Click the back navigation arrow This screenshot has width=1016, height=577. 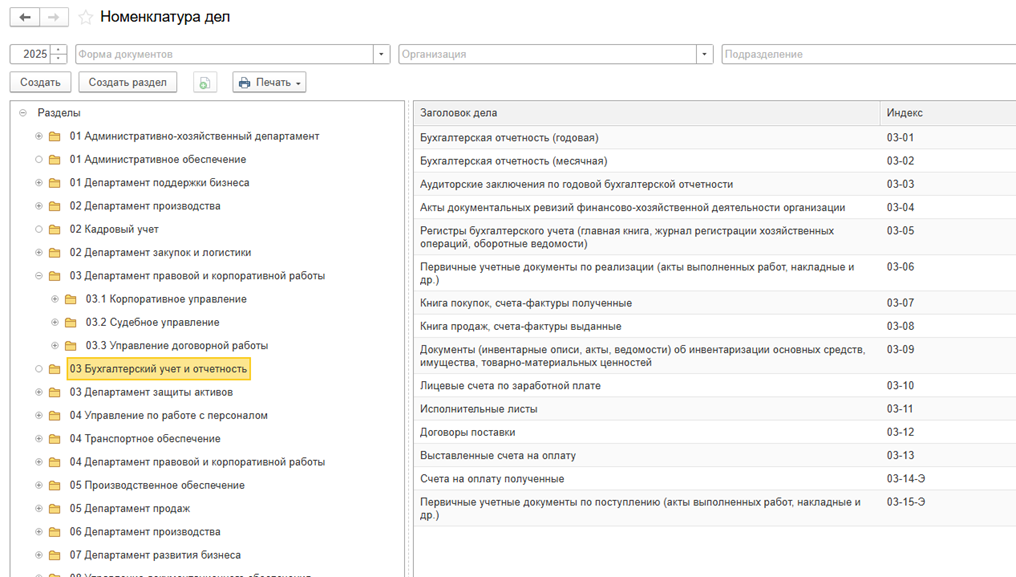25,17
